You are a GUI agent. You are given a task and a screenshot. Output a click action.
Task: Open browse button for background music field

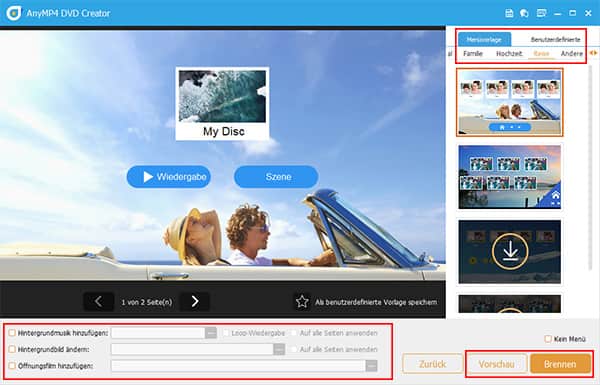[x=211, y=333]
